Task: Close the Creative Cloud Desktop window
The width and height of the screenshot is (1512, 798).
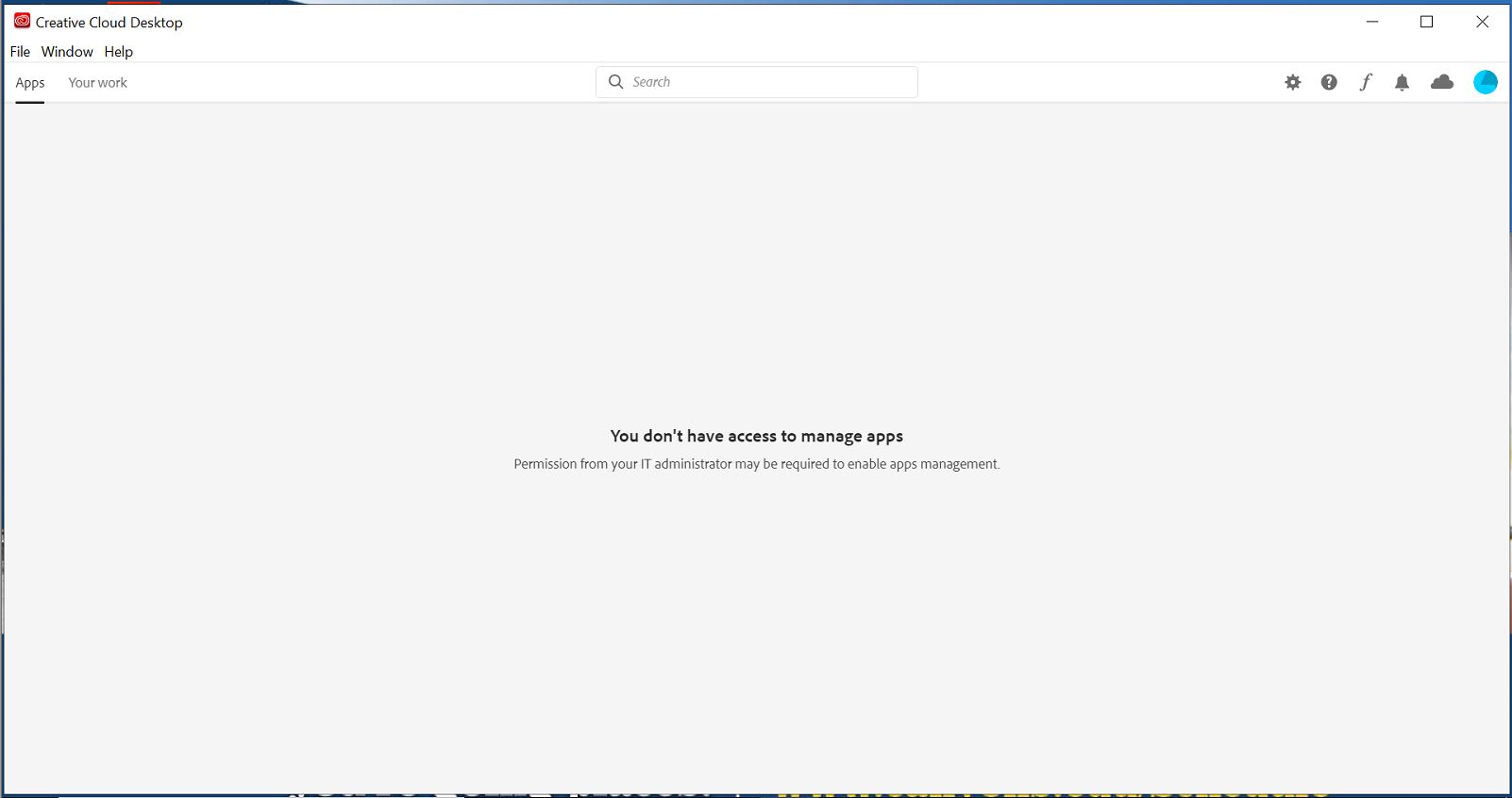Action: coord(1482,22)
